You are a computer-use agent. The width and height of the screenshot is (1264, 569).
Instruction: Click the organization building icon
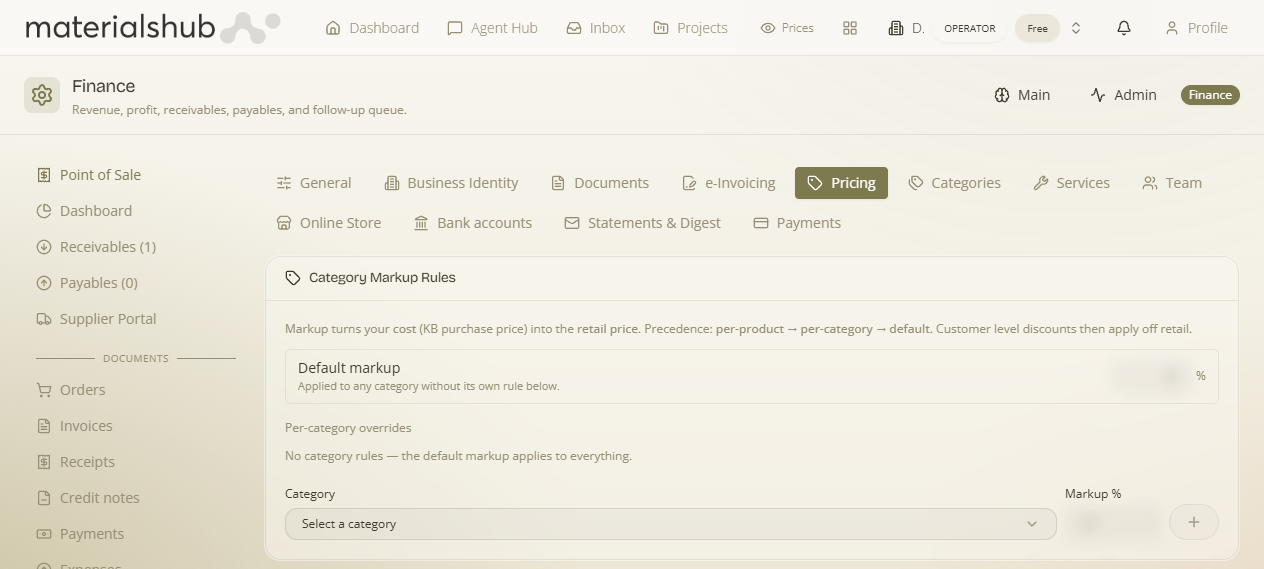tap(896, 28)
